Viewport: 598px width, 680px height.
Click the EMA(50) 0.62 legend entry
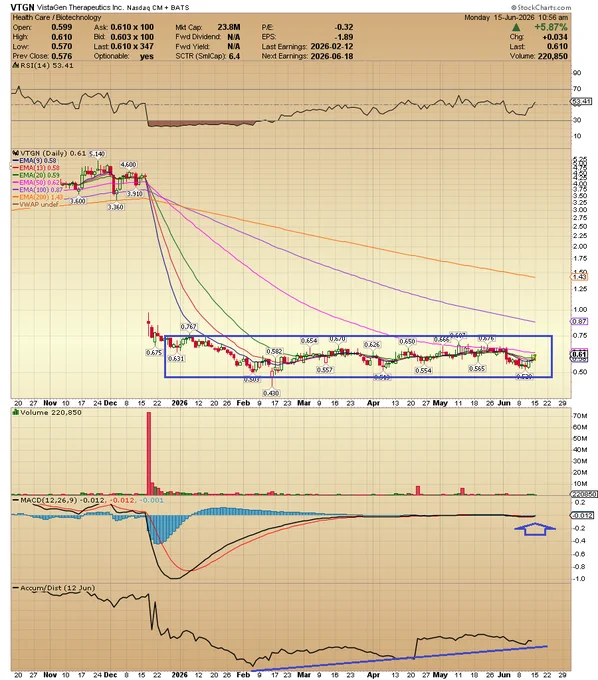click(x=37, y=183)
